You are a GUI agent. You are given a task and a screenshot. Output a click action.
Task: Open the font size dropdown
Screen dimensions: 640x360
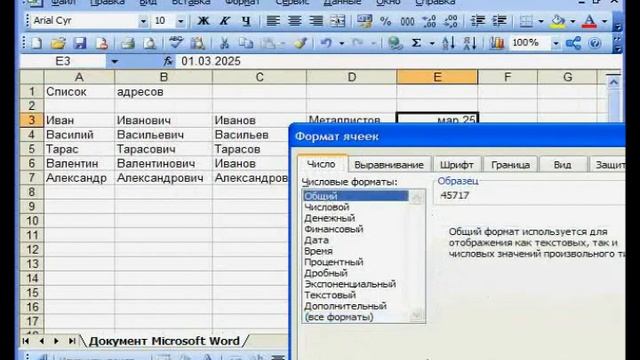180,21
